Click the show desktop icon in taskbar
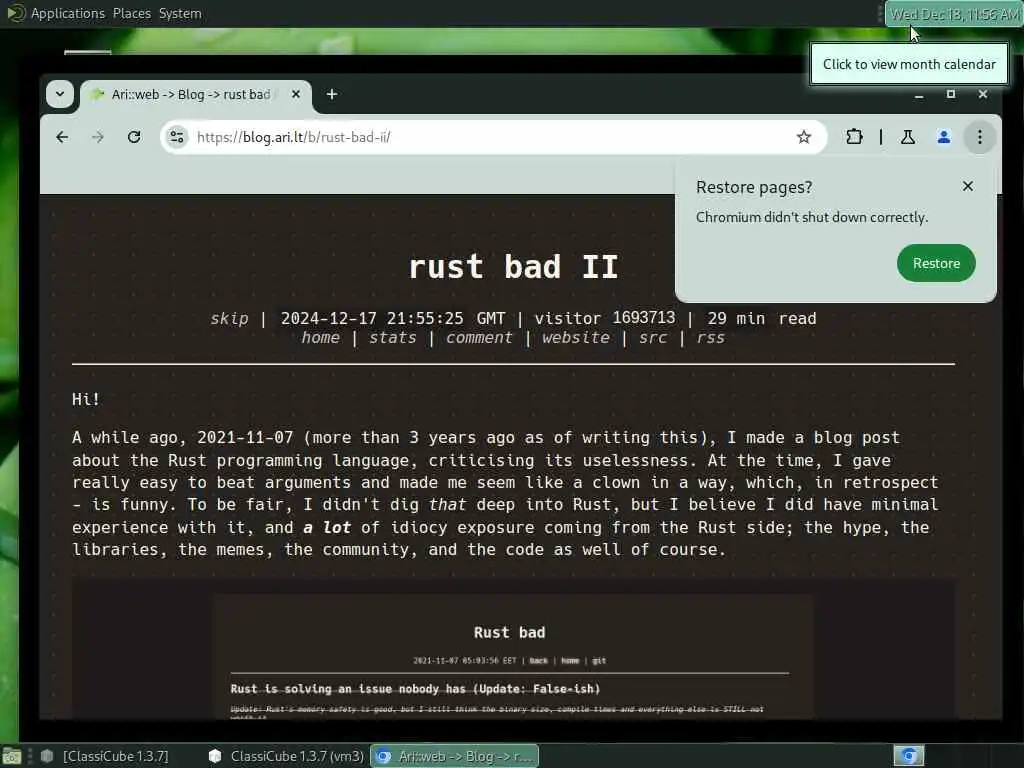Screen dimensions: 1024x768 [12, 757]
